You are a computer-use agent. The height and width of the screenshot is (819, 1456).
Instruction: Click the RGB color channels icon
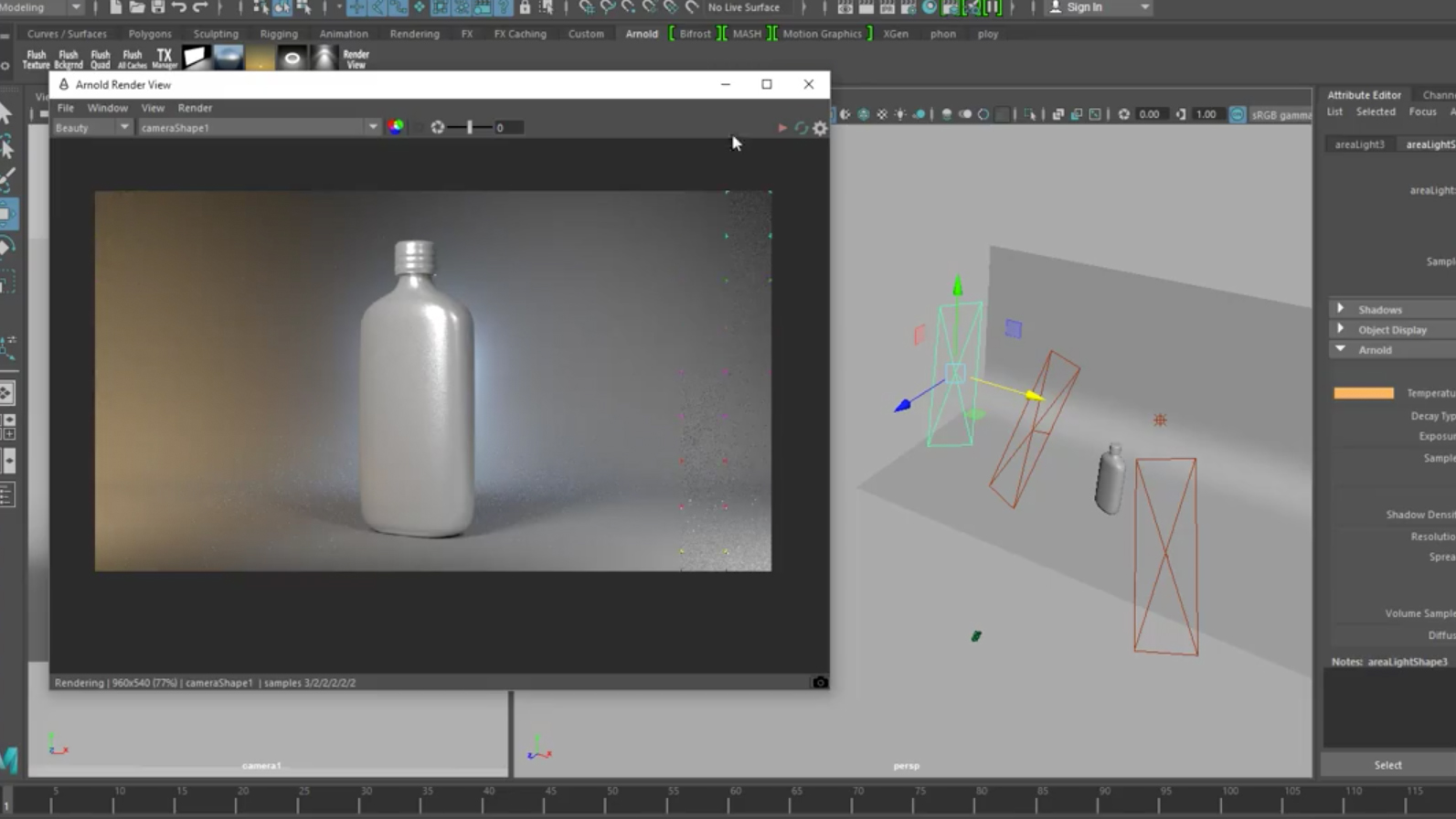click(396, 127)
